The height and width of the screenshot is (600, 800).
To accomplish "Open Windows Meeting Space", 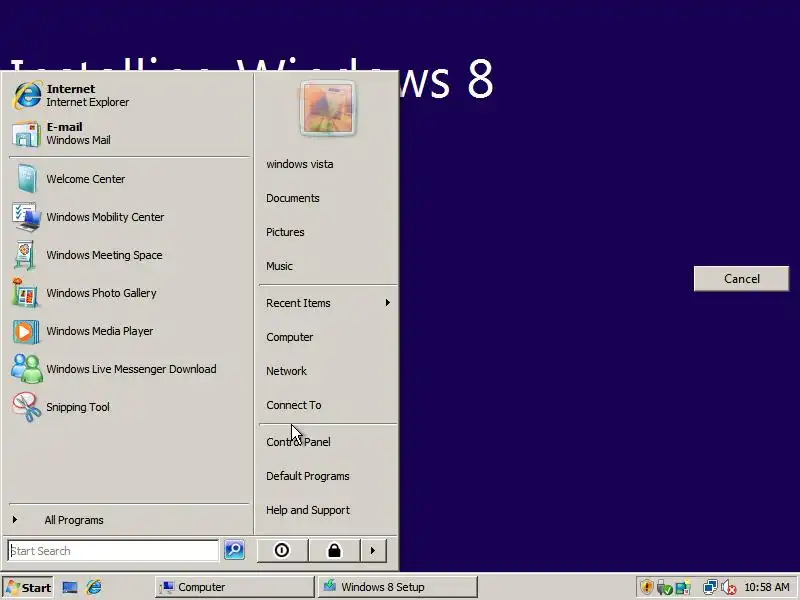I will (130, 255).
